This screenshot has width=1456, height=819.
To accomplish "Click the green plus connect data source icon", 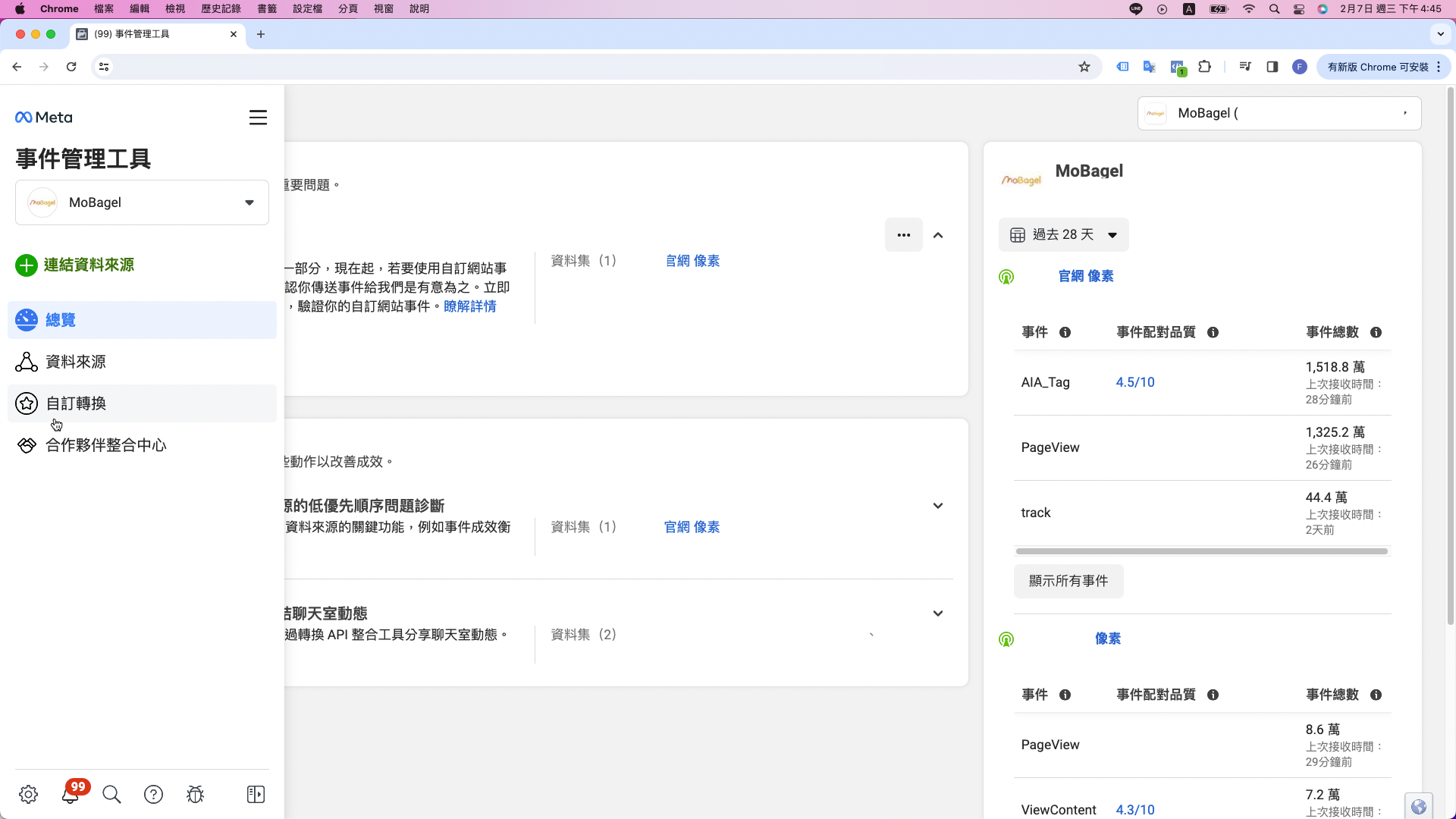I will pos(27,265).
